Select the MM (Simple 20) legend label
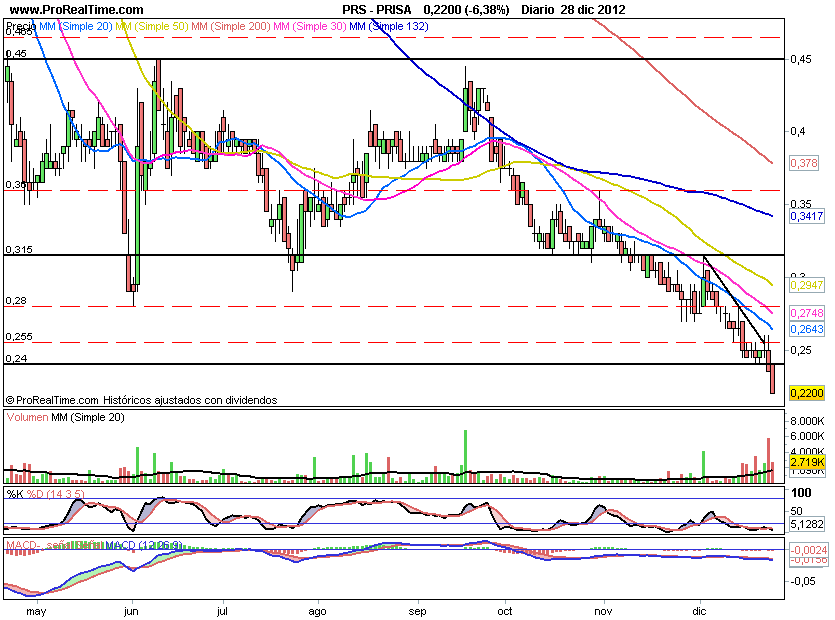This screenshot has height=620, width=835. pyautogui.click(x=76, y=26)
